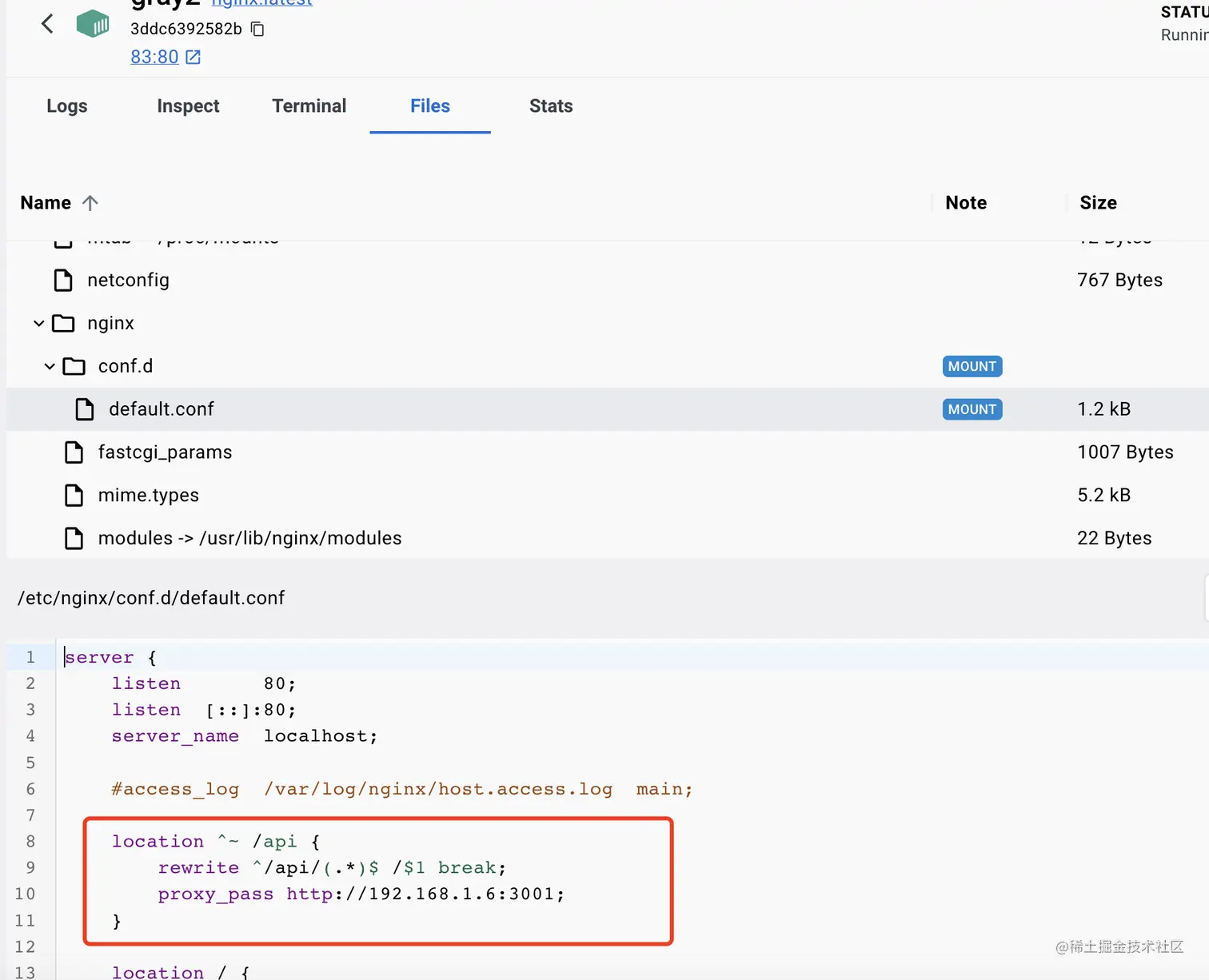Click the 1.2 kB size value
Screen dimensions: 1209x980
click(x=1104, y=409)
